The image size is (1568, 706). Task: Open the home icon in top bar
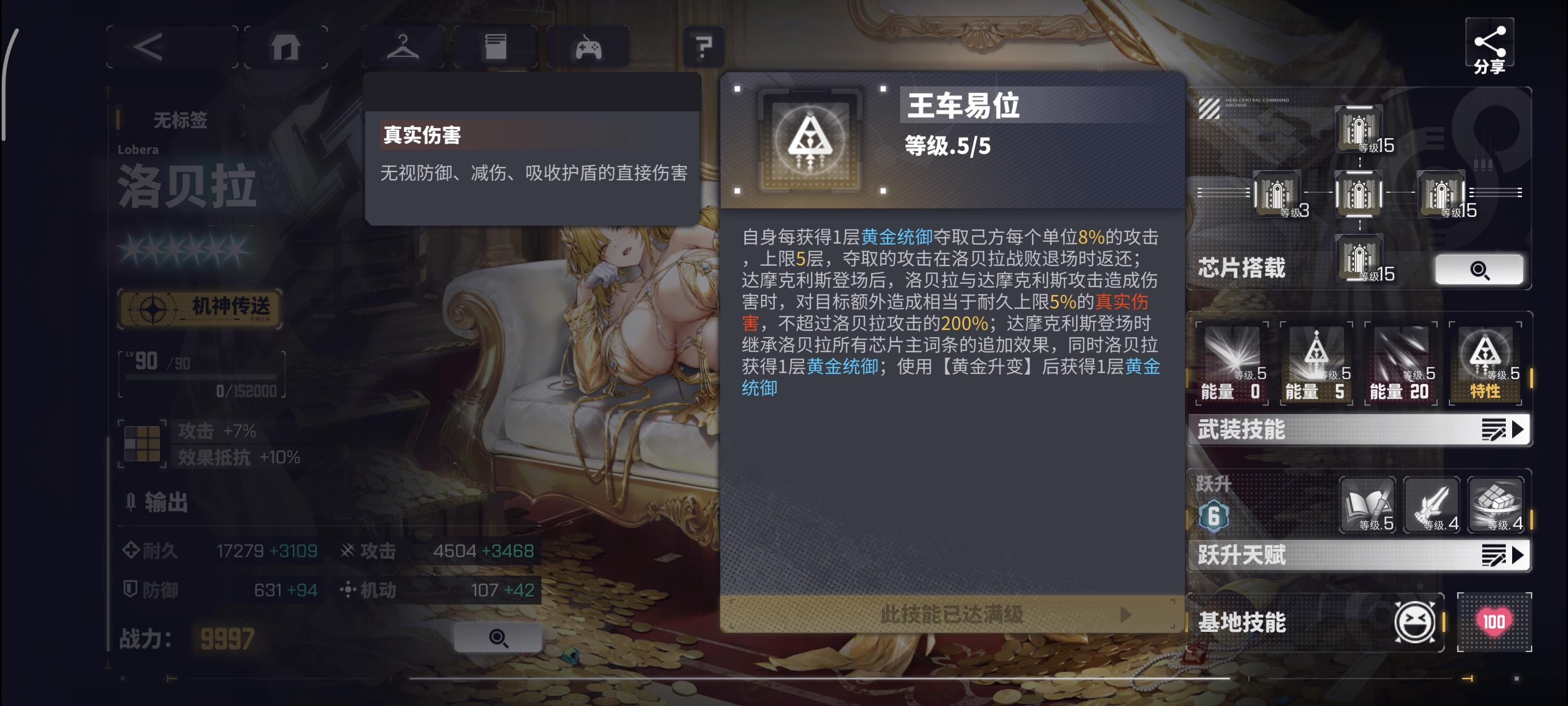(286, 47)
